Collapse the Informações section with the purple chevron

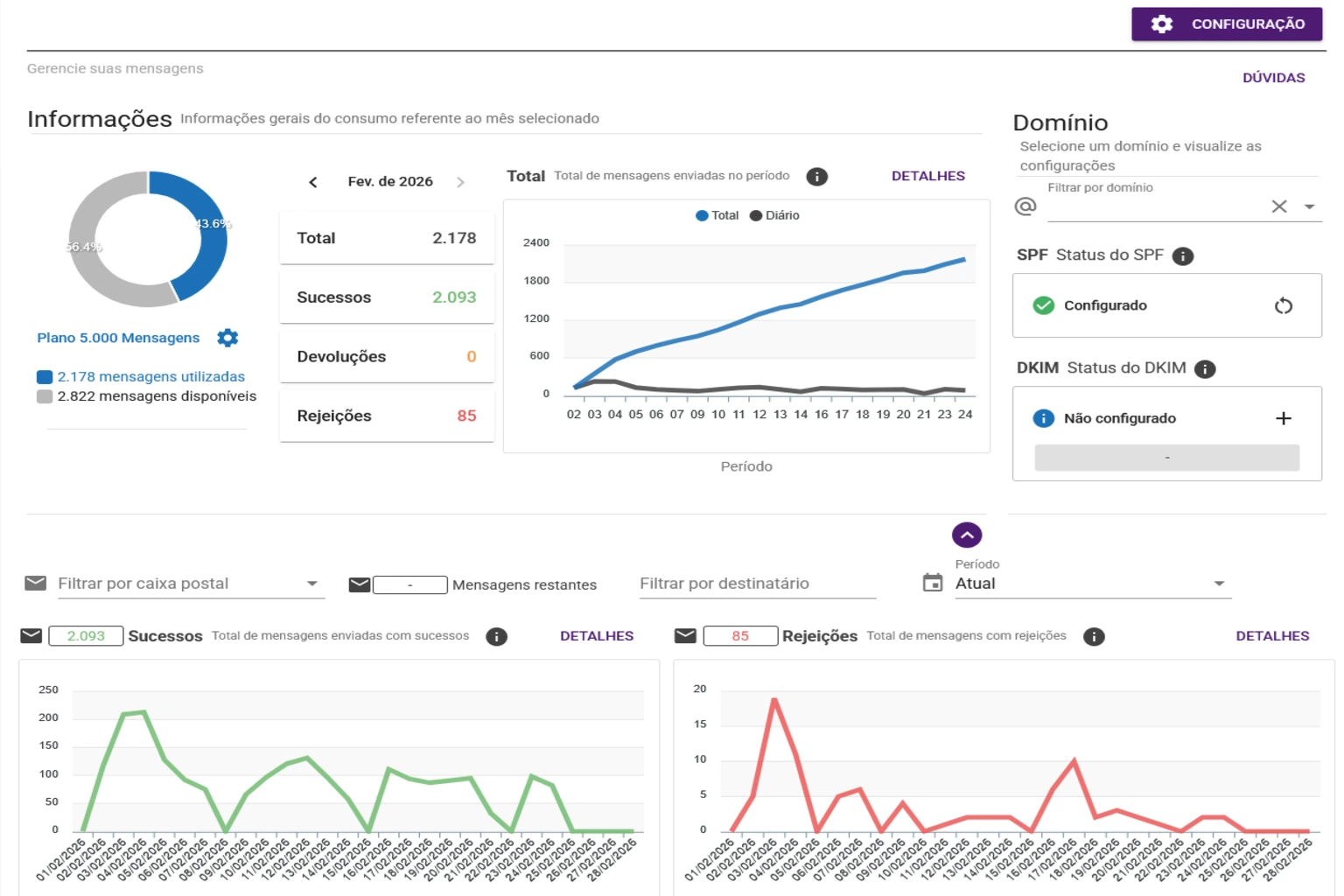point(966,534)
